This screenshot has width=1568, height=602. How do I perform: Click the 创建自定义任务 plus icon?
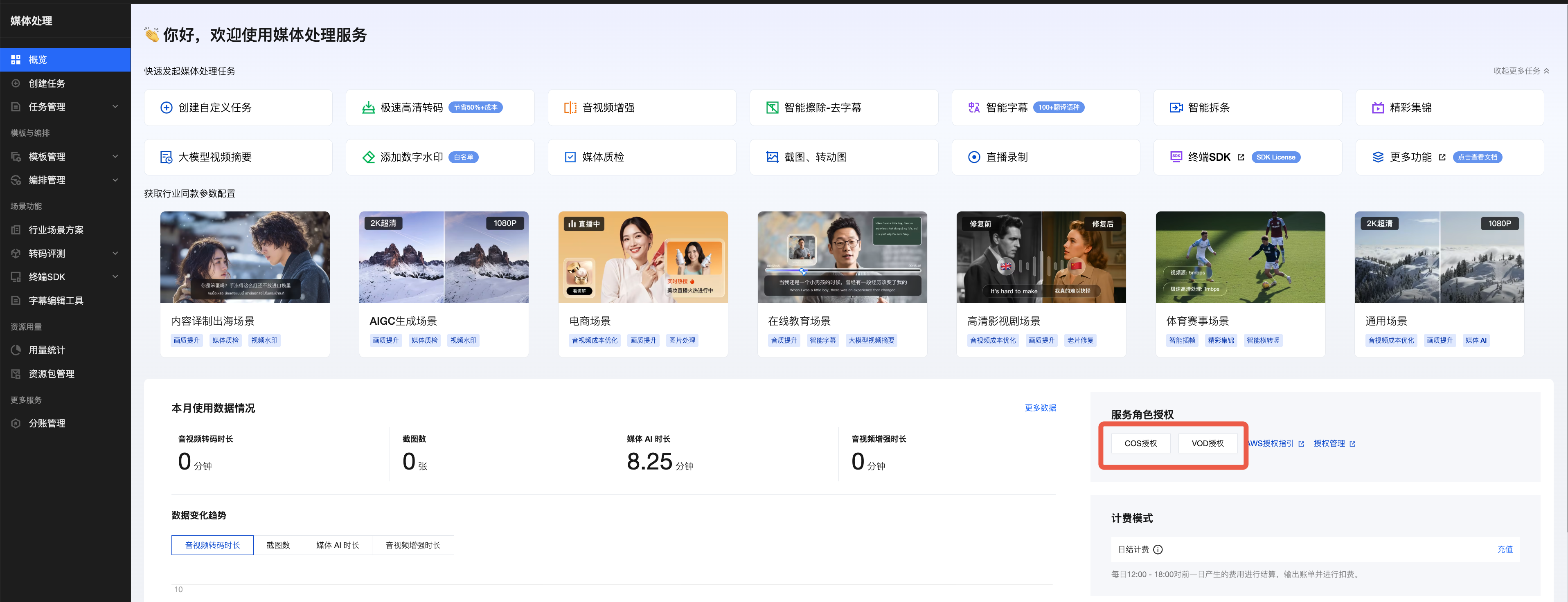166,108
